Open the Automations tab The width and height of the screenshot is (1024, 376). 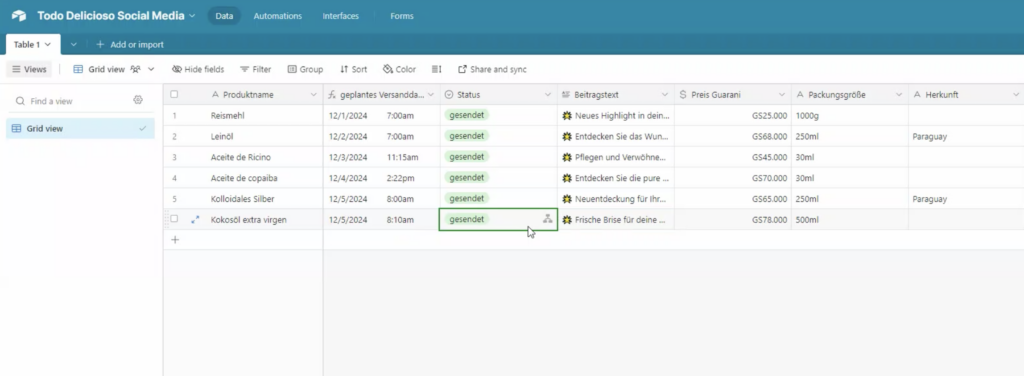(x=278, y=16)
